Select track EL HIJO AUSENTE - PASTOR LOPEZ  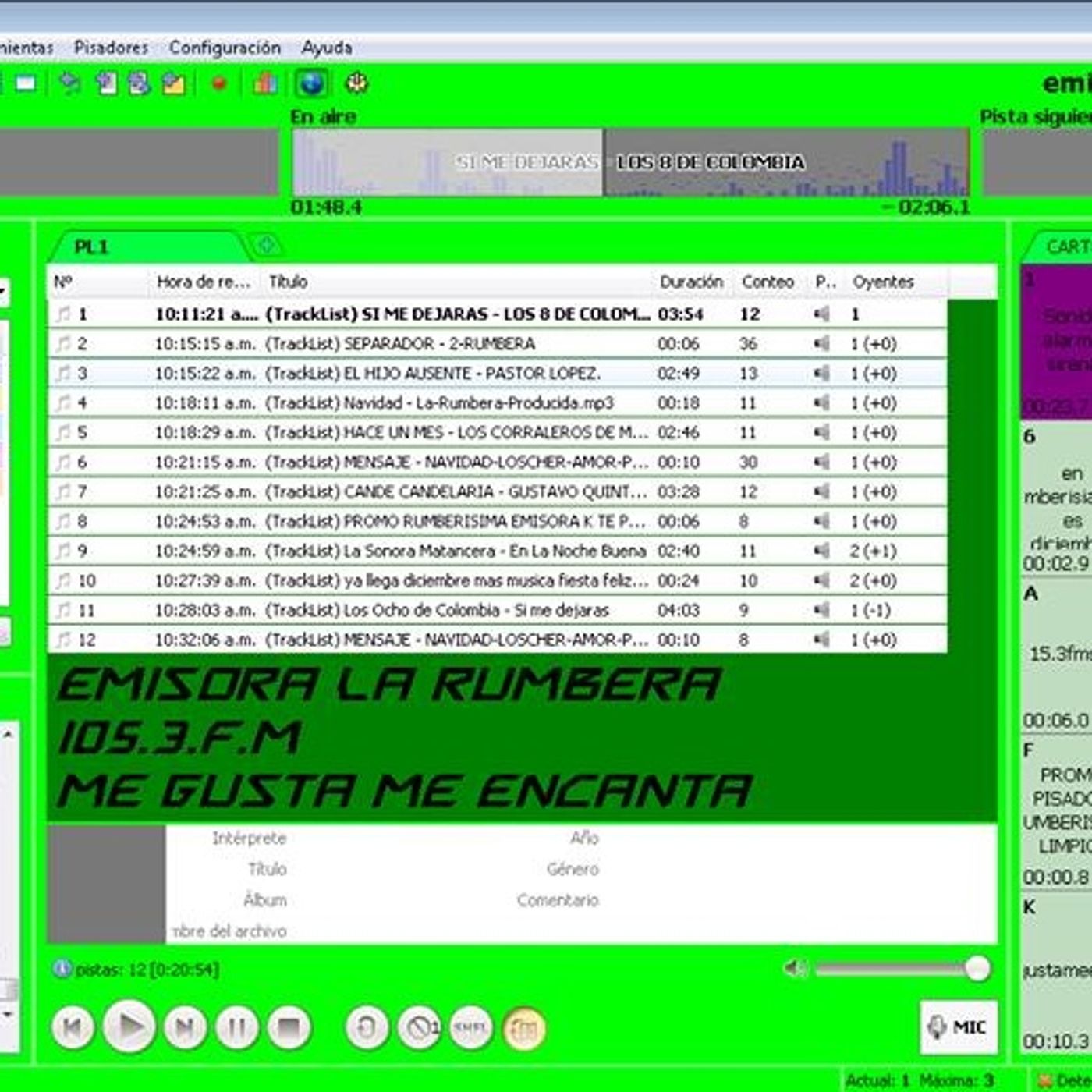pyautogui.click(x=498, y=374)
